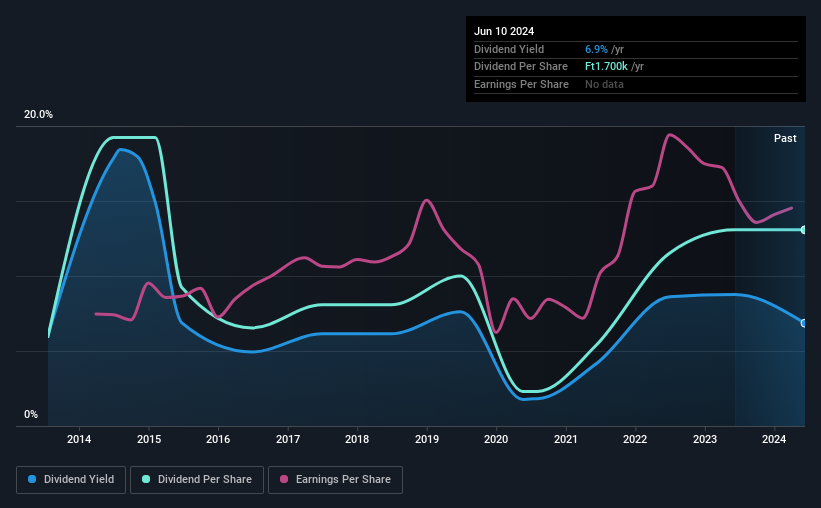Click the 2017 x-axis label

click(x=288, y=439)
